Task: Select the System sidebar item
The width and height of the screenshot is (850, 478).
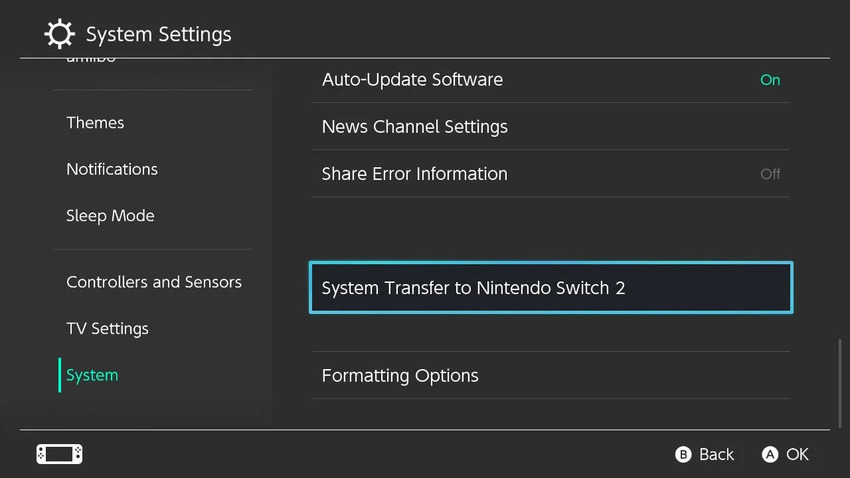Action: click(92, 375)
